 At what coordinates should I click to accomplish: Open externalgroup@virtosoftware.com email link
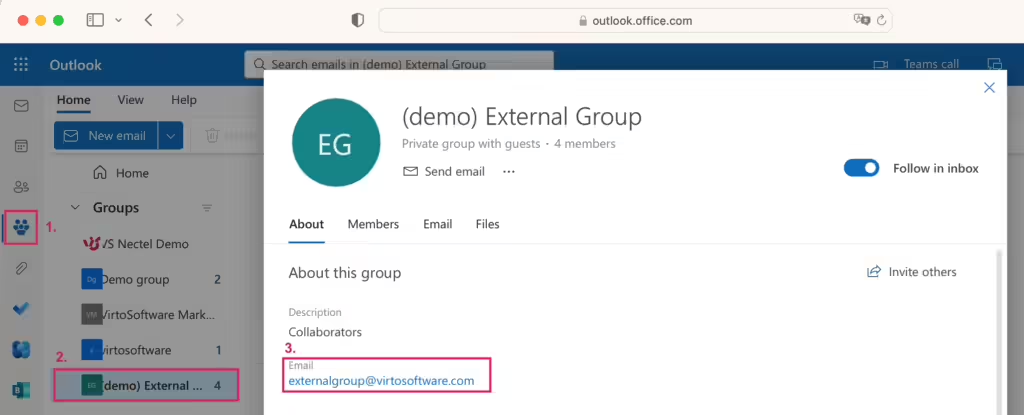[381, 380]
